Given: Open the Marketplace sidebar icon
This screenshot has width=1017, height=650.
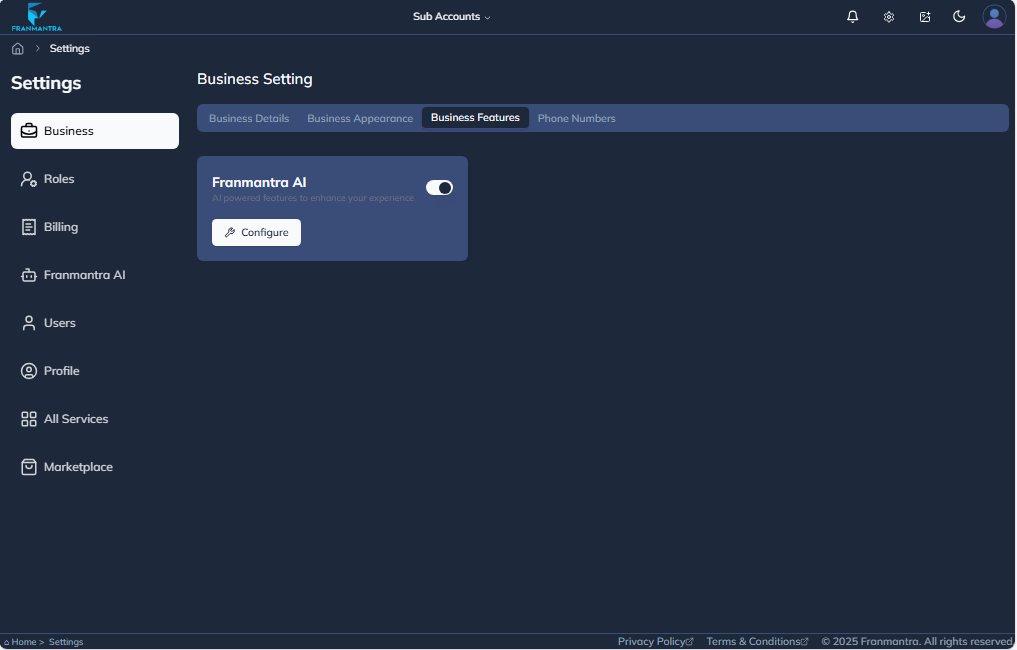Looking at the screenshot, I should (27, 466).
